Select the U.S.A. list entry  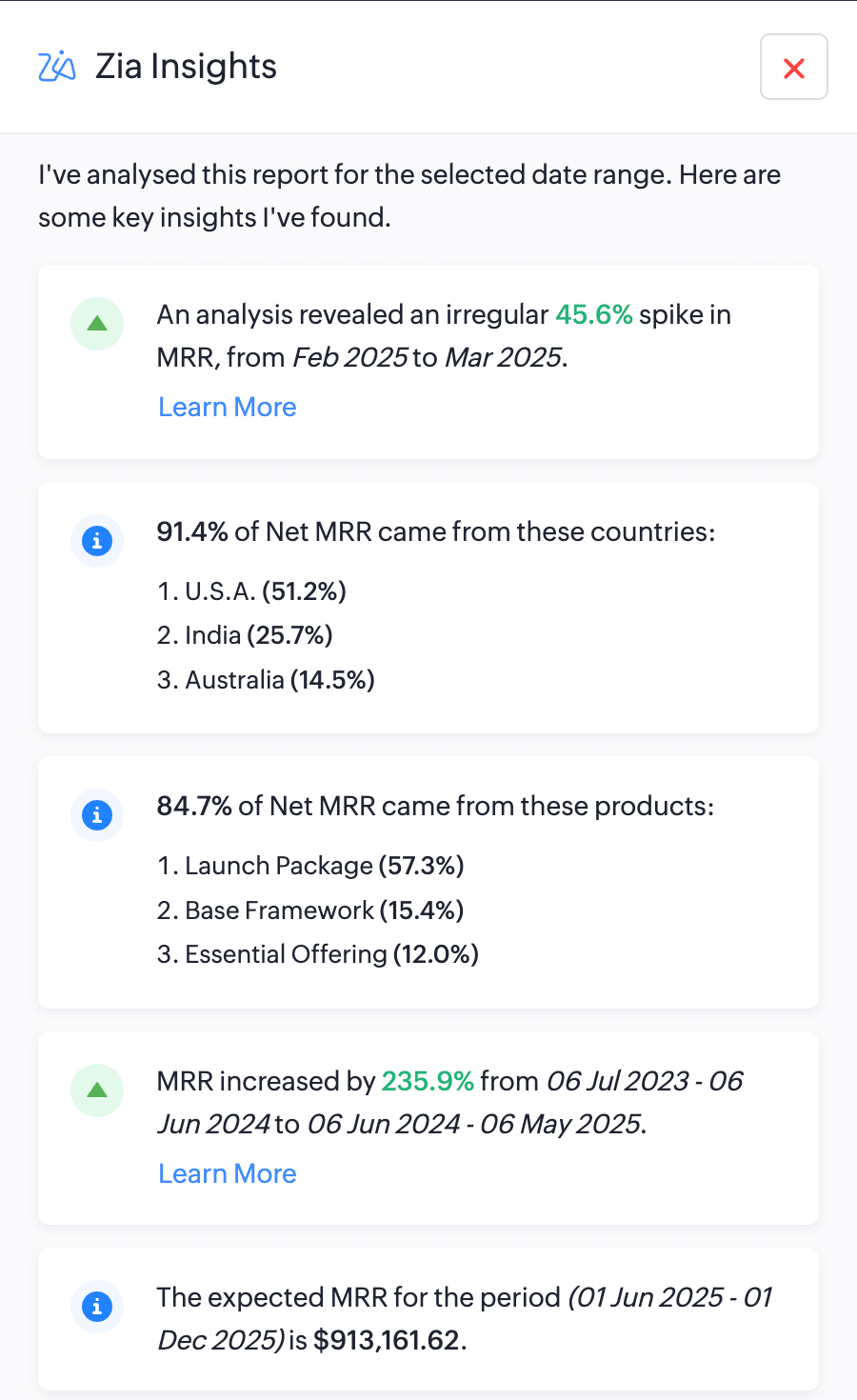pos(251,591)
